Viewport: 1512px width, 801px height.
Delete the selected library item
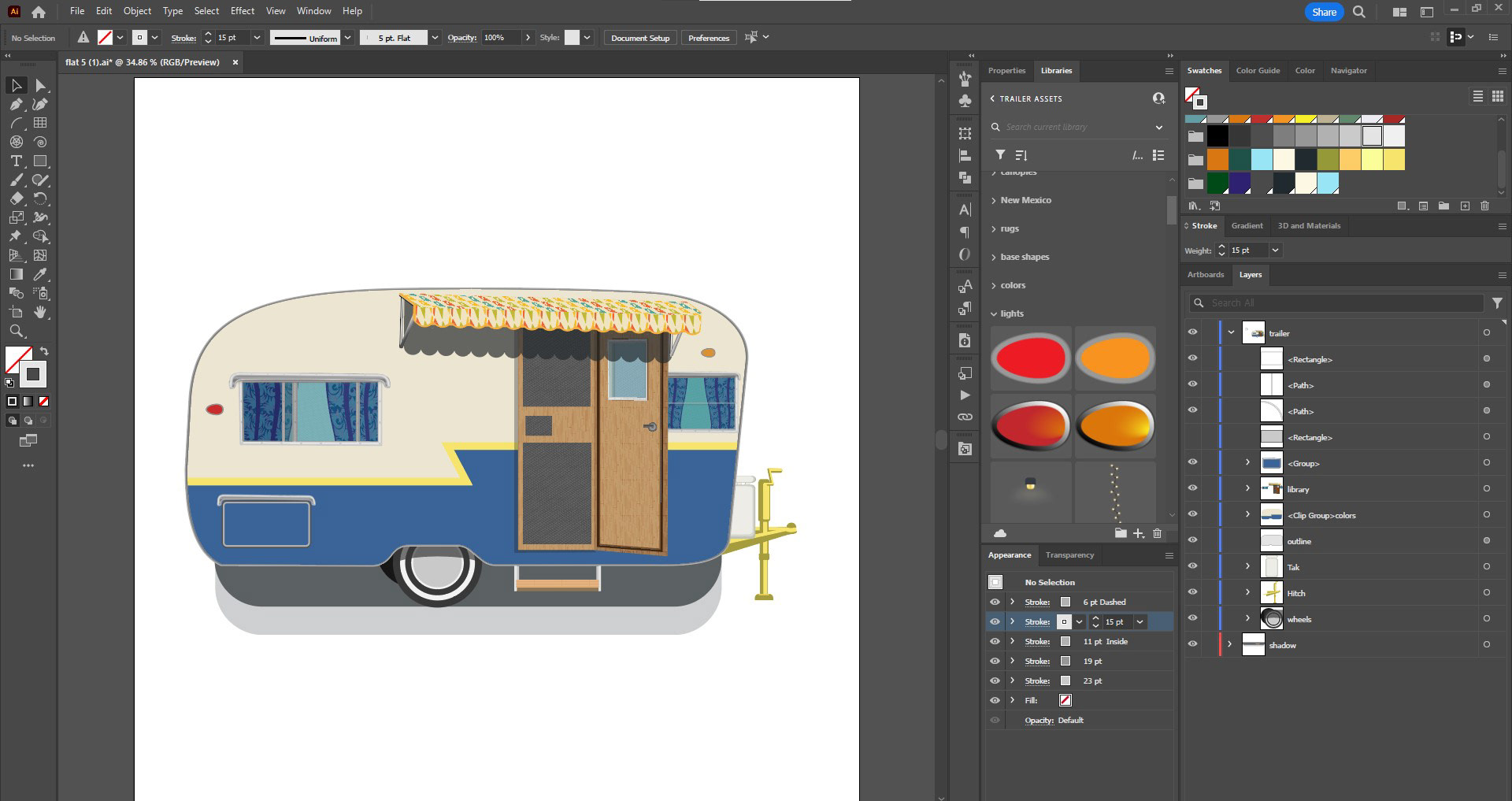[1158, 533]
